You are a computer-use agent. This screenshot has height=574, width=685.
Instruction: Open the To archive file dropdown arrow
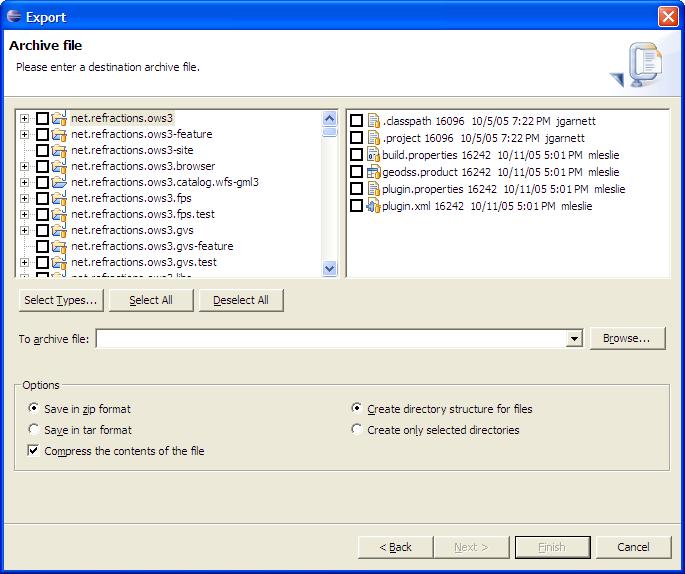[x=574, y=339]
